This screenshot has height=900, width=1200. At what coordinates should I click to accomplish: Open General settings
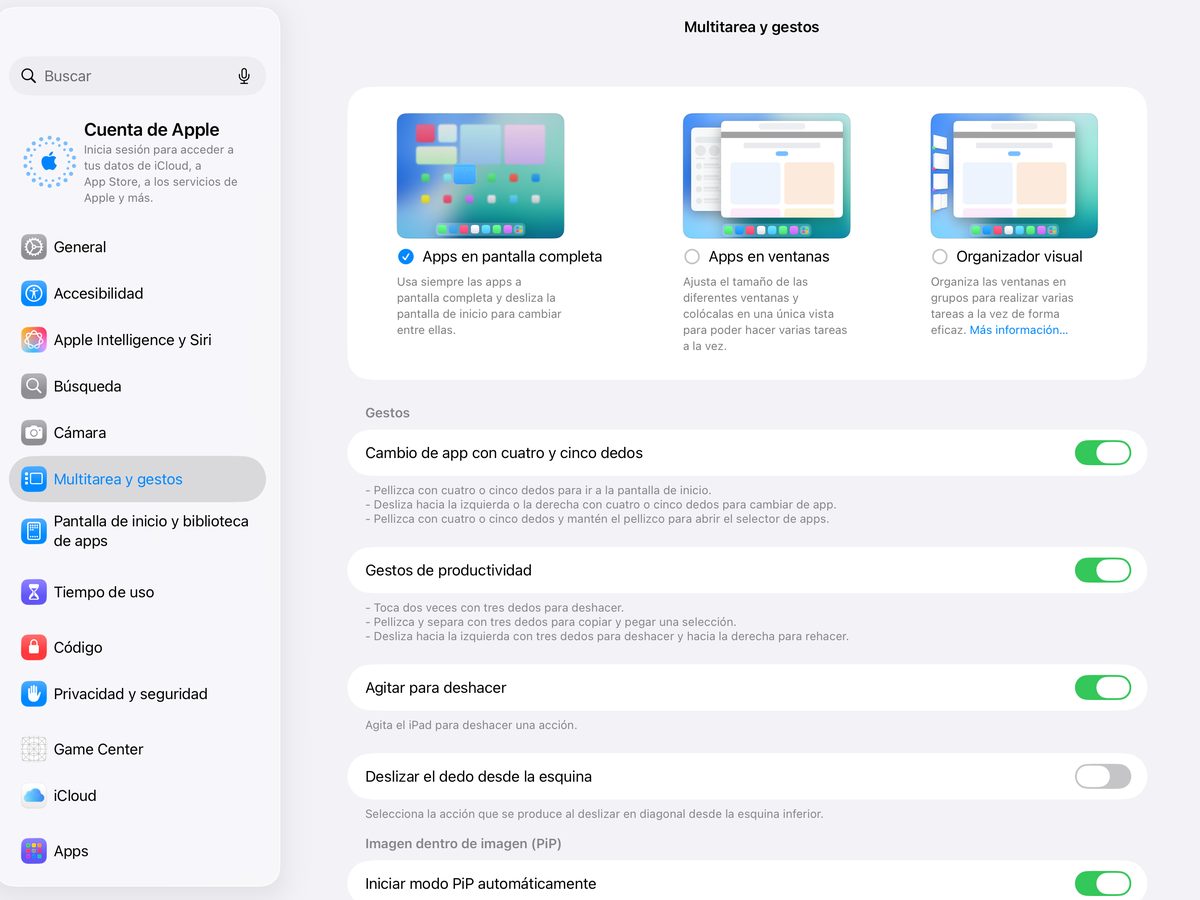pos(137,247)
